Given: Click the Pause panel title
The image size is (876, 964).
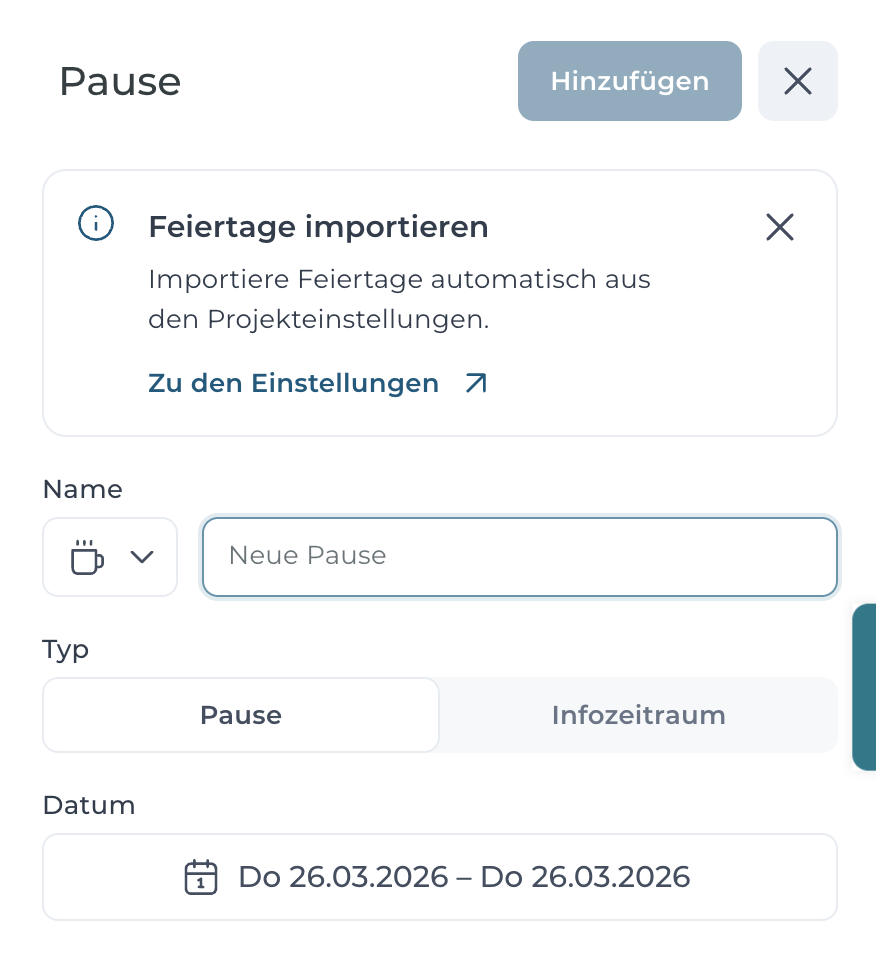Looking at the screenshot, I should [120, 81].
